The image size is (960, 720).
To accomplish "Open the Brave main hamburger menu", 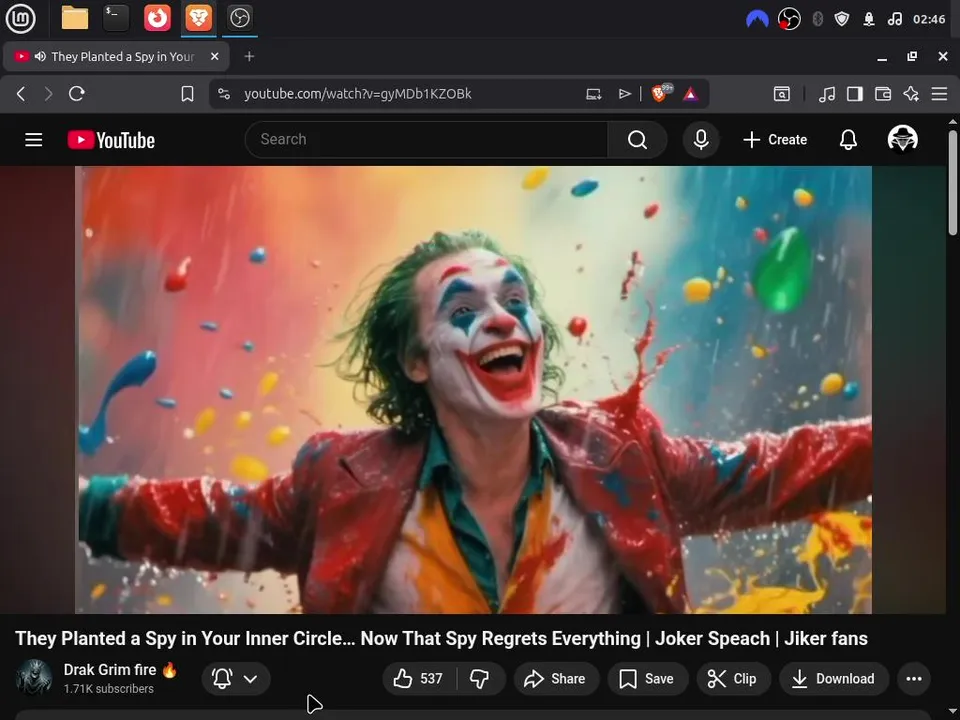I will coord(939,94).
